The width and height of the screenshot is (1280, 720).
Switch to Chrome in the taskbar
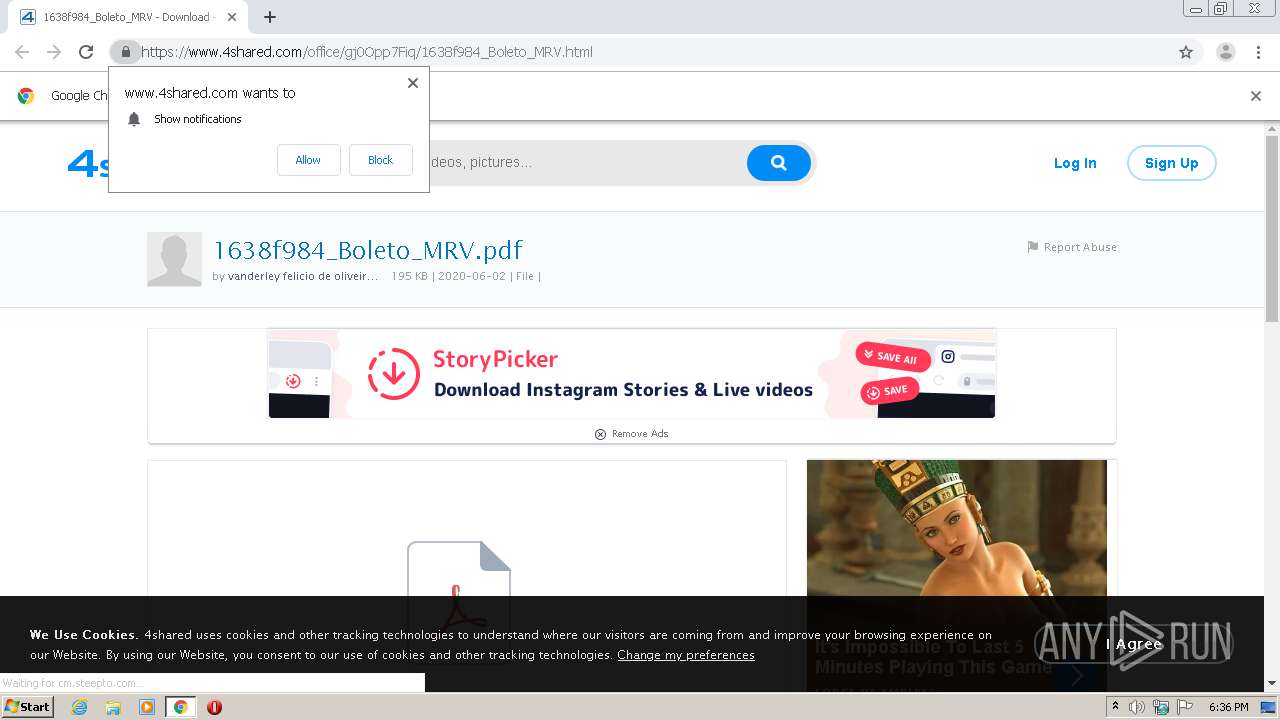coord(181,707)
